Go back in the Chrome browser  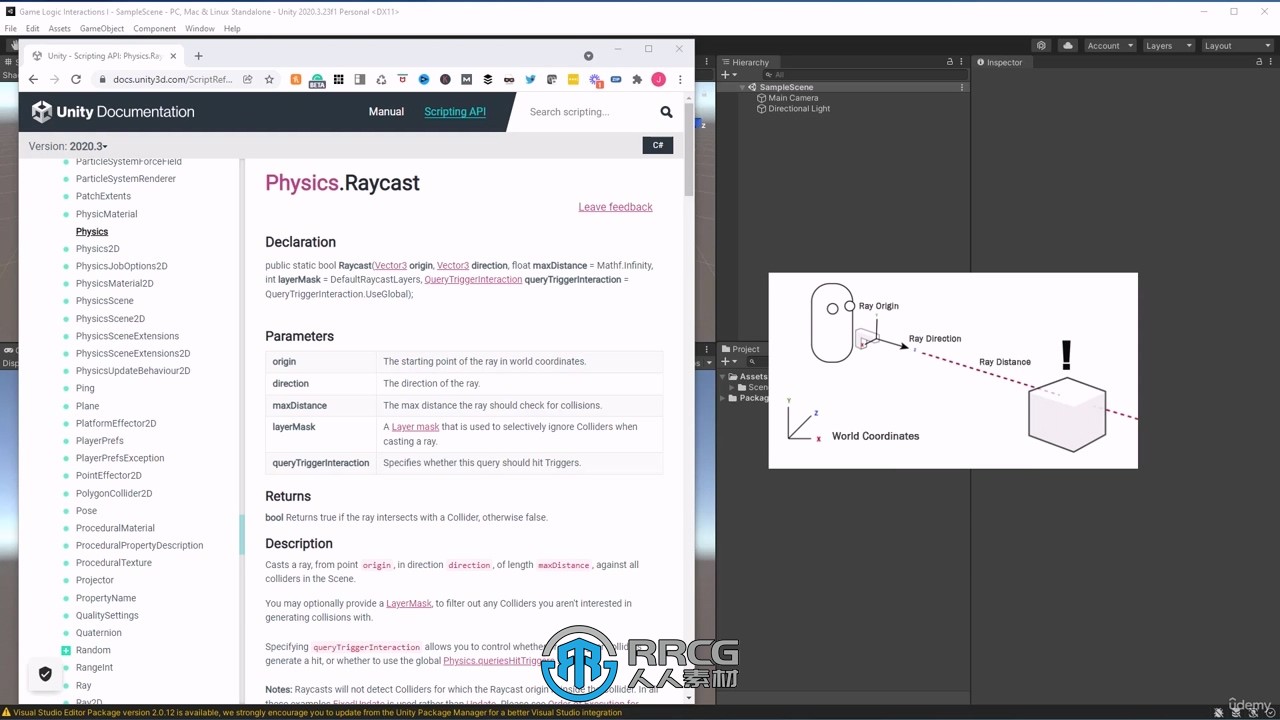(x=33, y=79)
